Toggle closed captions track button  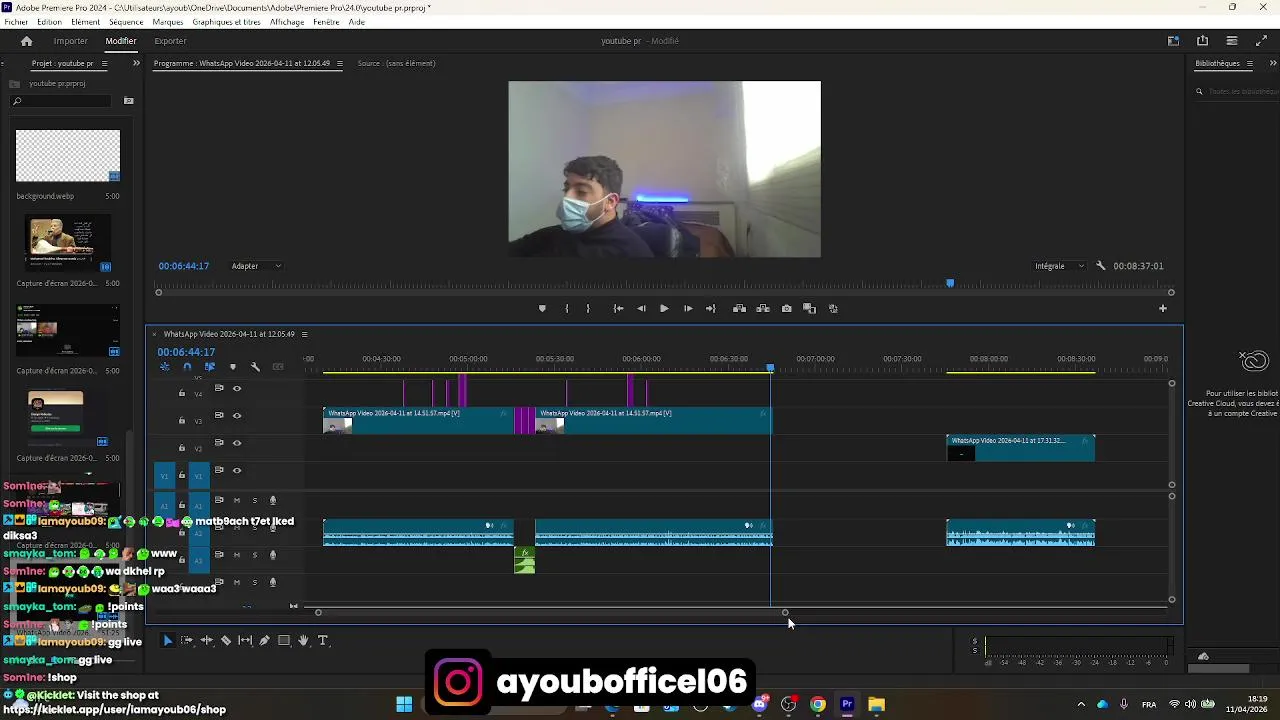pyautogui.click(x=278, y=367)
